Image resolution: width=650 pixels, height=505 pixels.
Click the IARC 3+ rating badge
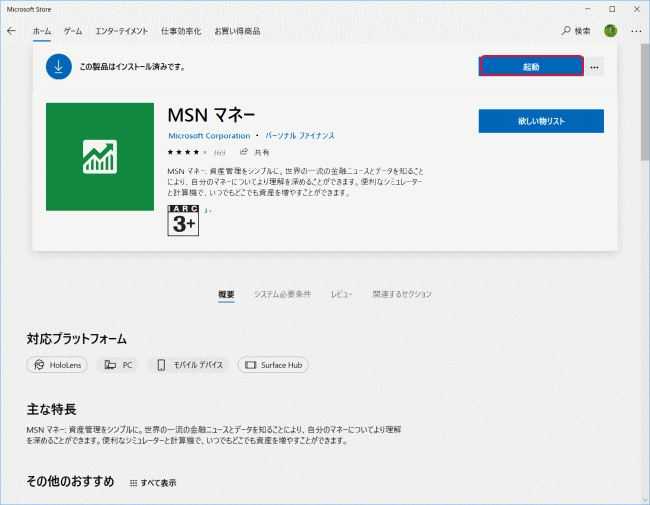(x=183, y=221)
